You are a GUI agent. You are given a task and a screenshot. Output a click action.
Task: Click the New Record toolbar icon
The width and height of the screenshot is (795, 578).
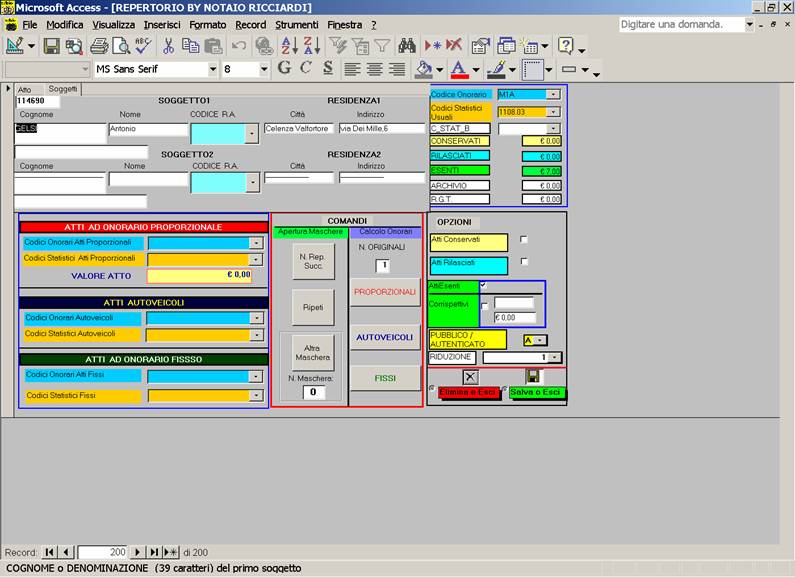[x=432, y=46]
